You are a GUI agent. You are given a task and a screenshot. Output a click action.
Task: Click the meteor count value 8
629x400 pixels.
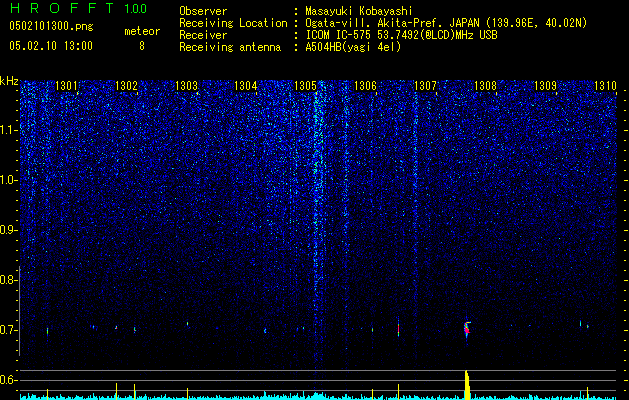(142, 46)
